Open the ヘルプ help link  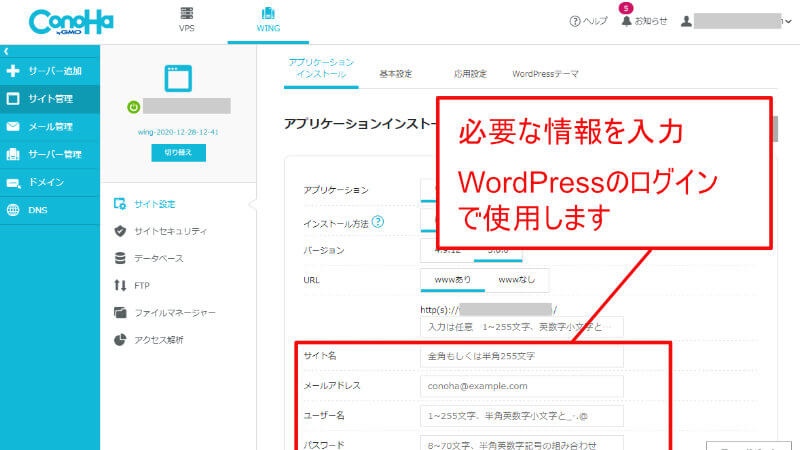588,21
